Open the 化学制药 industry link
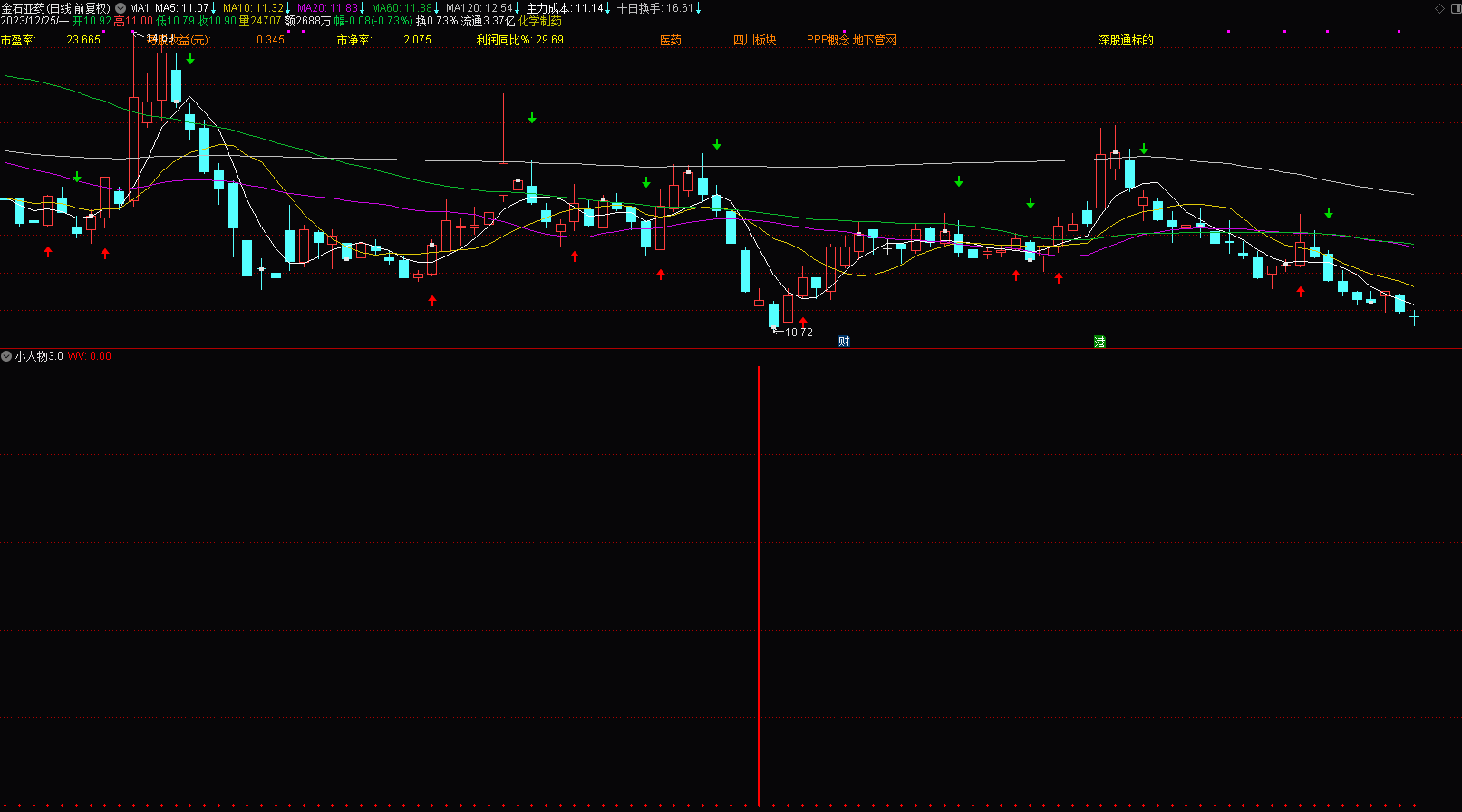1462x812 pixels. tap(540, 21)
